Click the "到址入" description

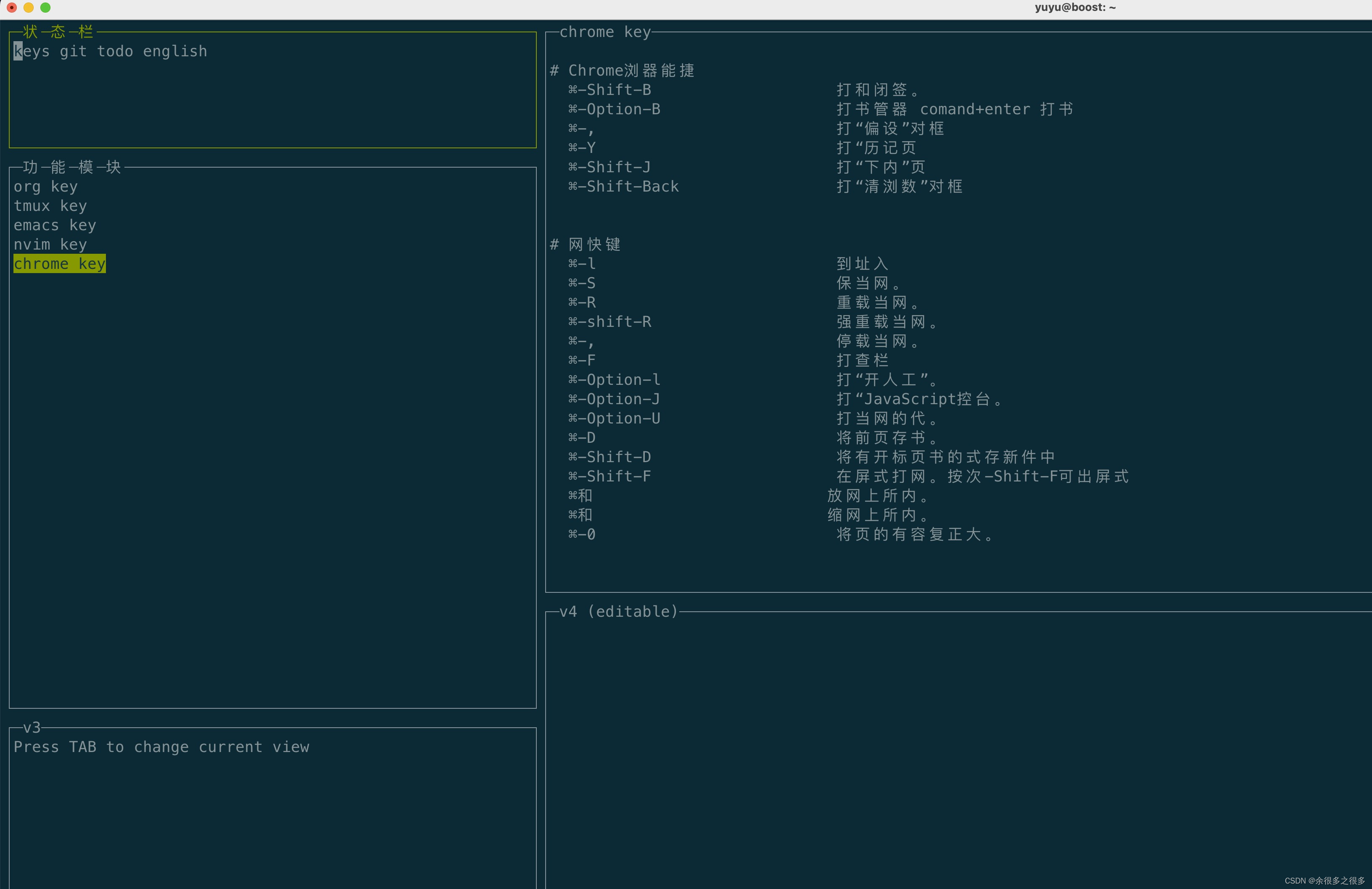point(862,264)
